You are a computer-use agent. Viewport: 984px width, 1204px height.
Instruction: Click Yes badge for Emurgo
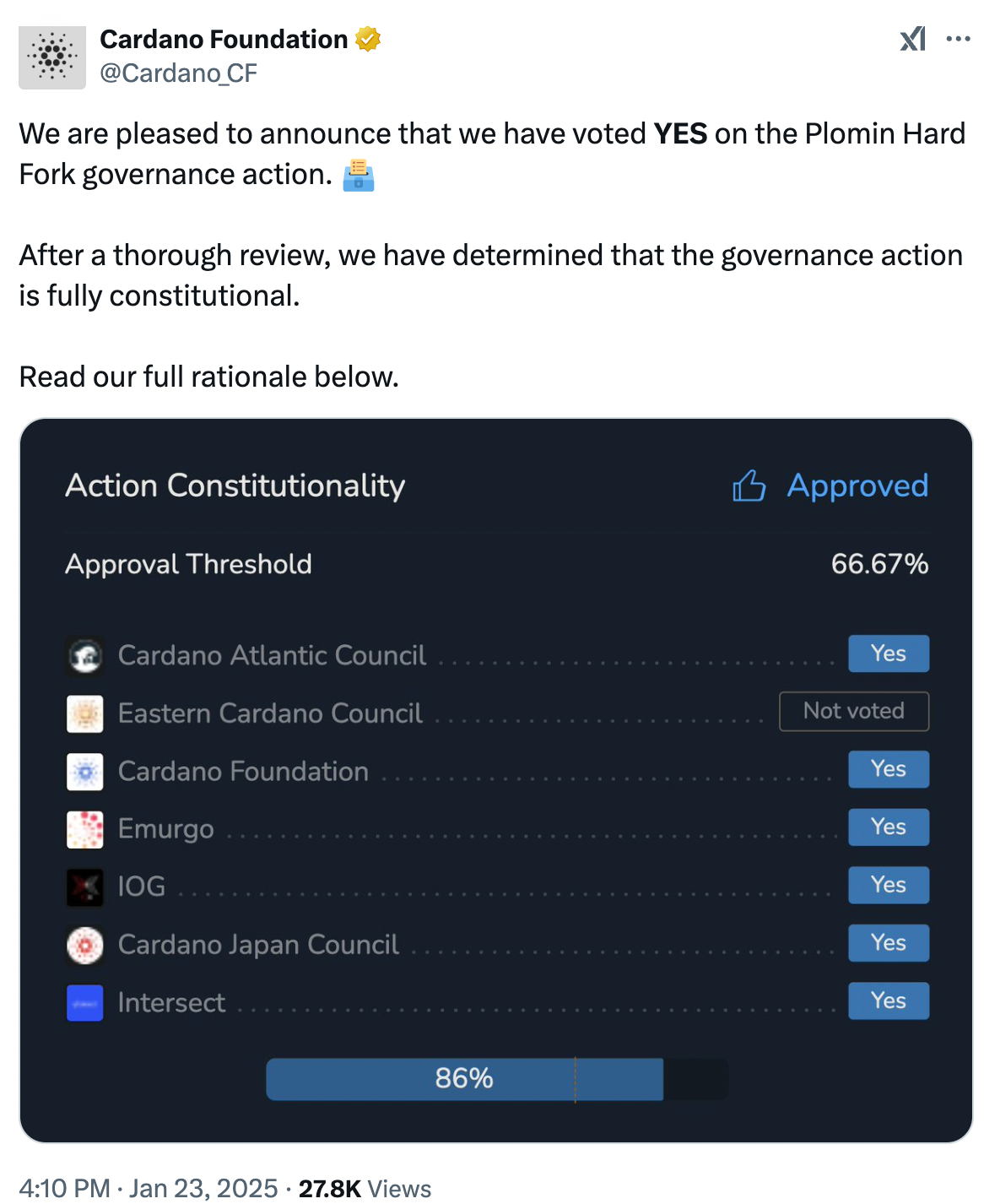(889, 827)
